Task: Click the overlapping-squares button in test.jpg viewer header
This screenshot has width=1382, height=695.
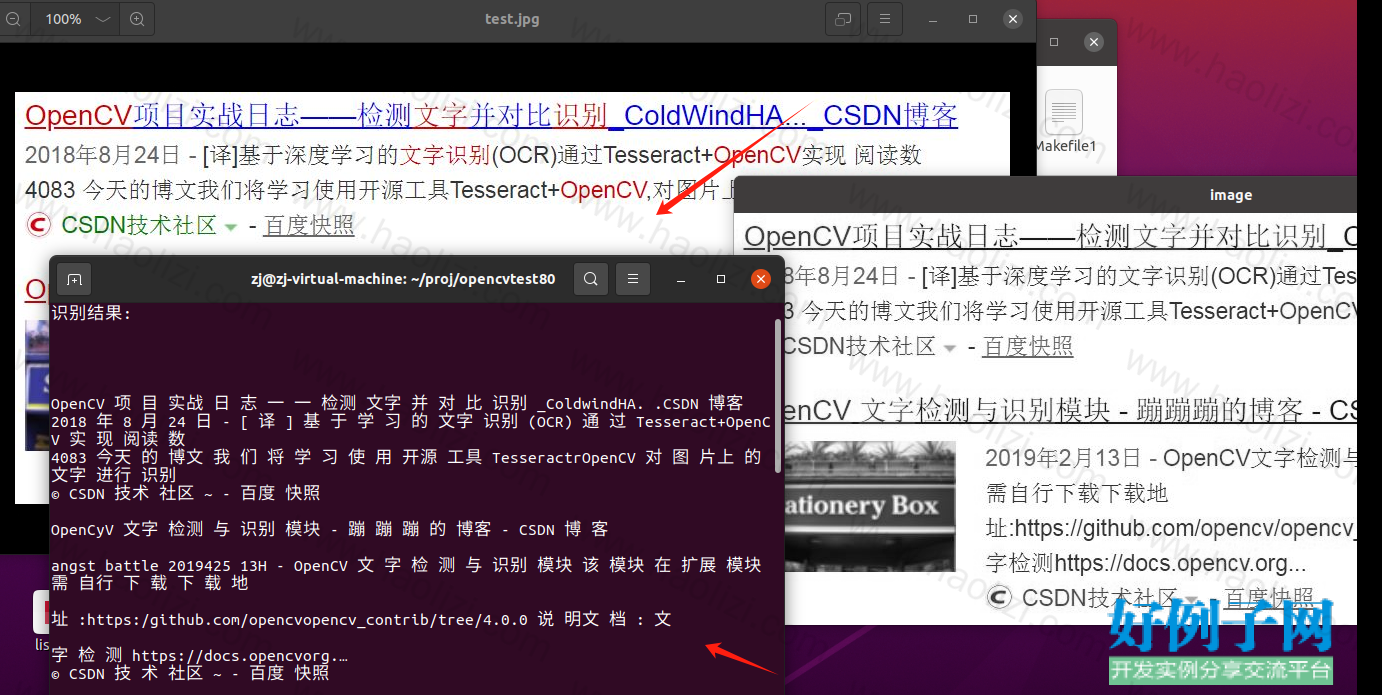Action: pyautogui.click(x=843, y=19)
